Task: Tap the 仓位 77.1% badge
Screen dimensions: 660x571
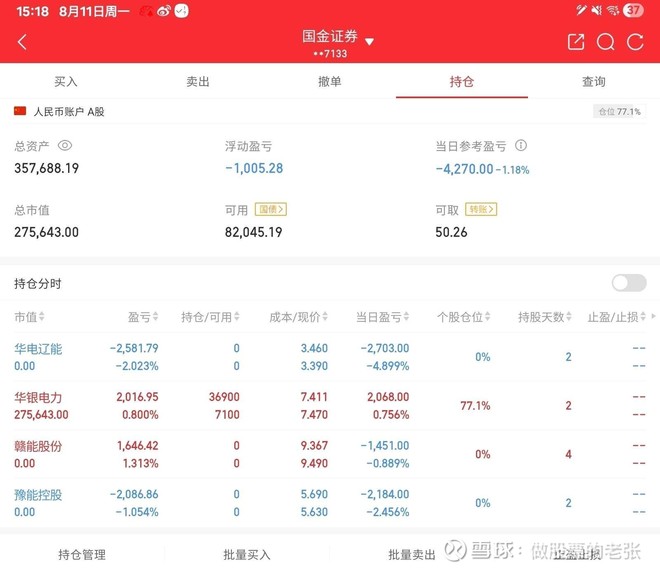Action: [619, 112]
